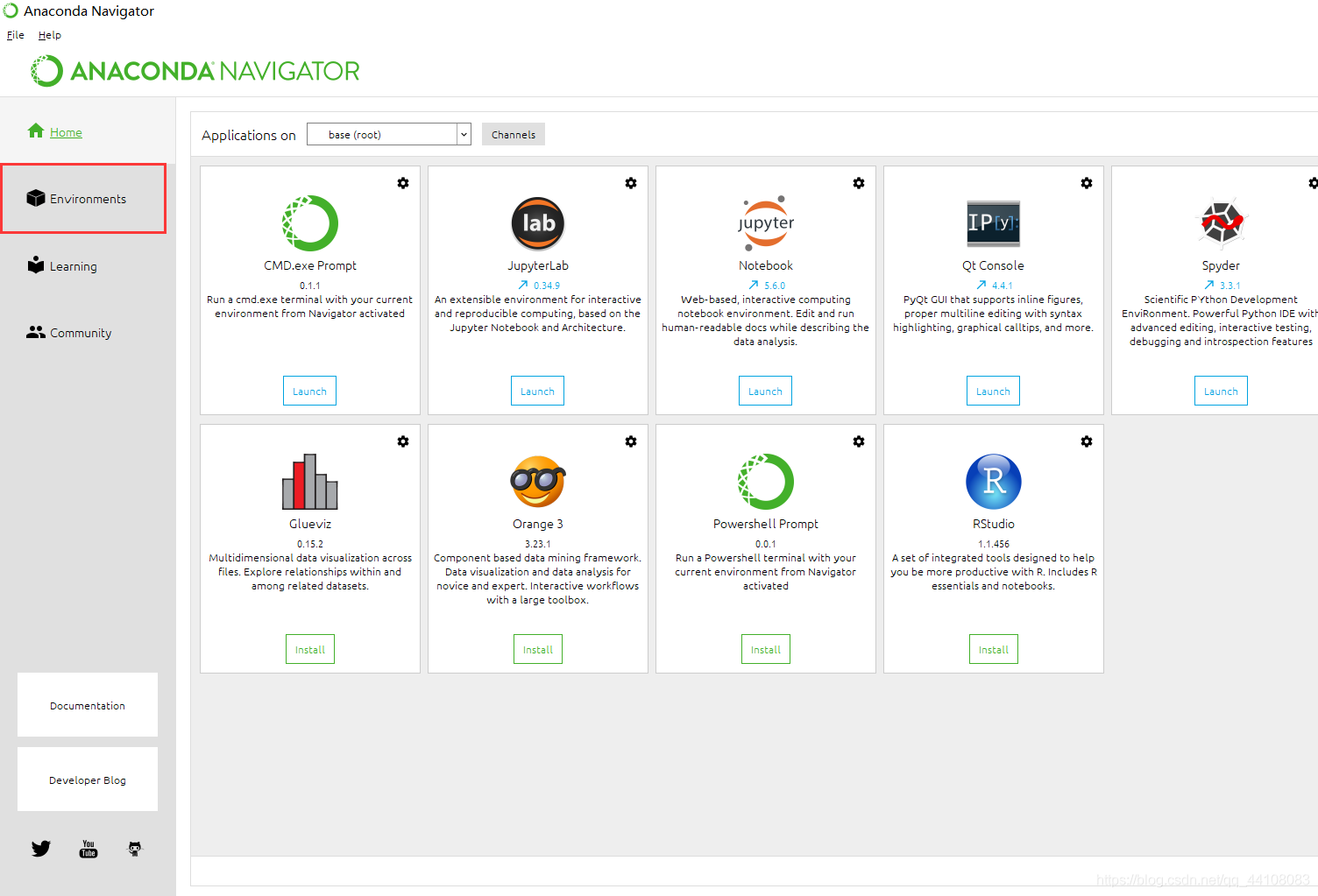1318x896 pixels.
Task: Launch CMD.exe Prompt
Action: click(x=309, y=391)
